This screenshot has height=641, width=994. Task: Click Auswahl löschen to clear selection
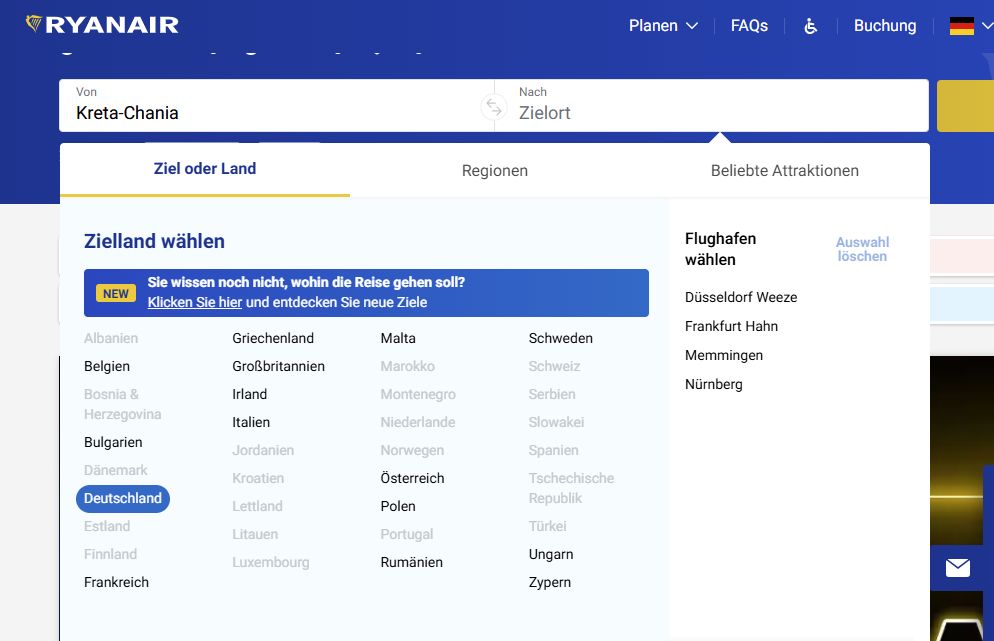pos(862,249)
